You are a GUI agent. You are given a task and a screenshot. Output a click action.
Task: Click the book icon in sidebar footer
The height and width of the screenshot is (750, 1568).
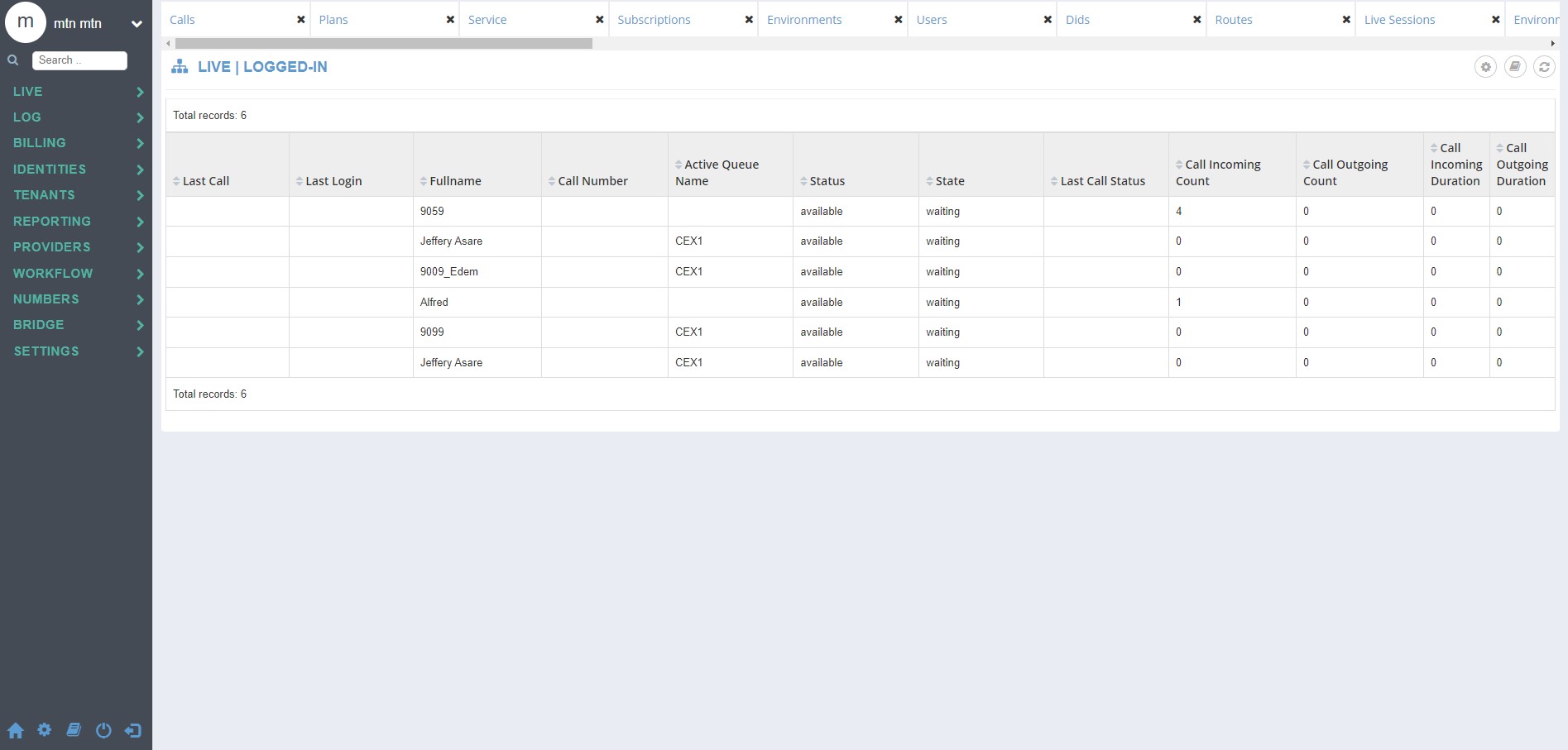(x=74, y=729)
